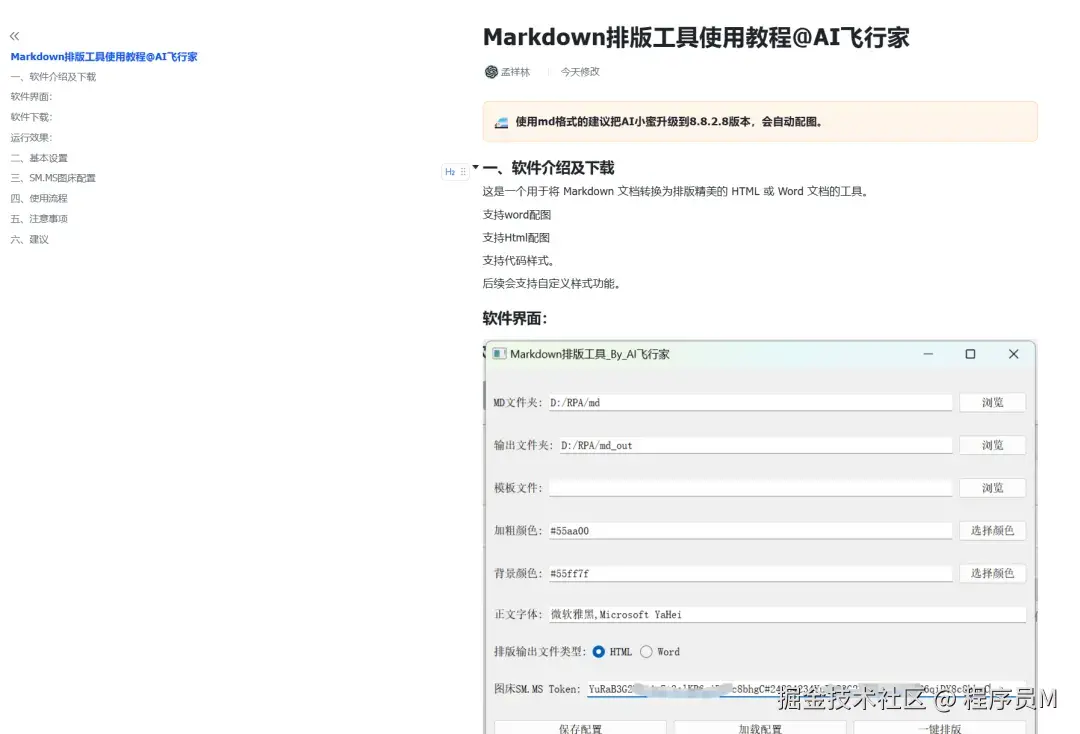Go to outline item 软件界面:

pos(31,96)
